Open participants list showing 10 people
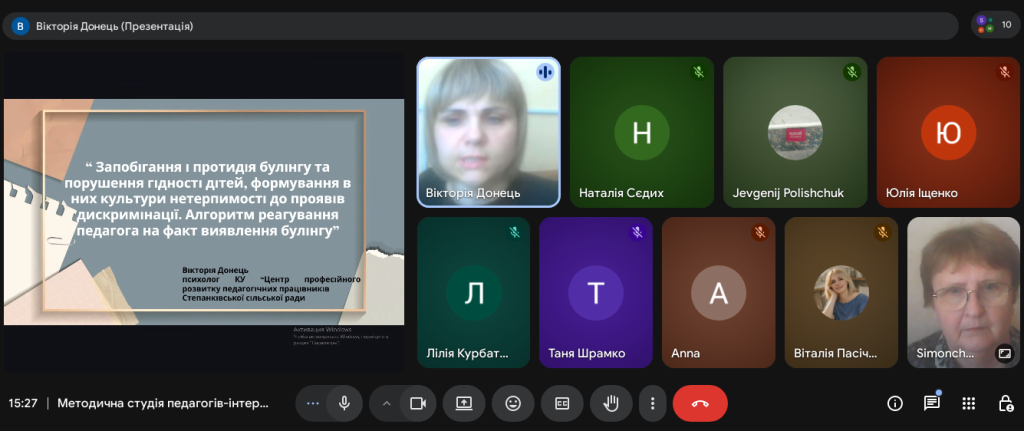Screen dimensions: 1024x431 click(x=995, y=25)
